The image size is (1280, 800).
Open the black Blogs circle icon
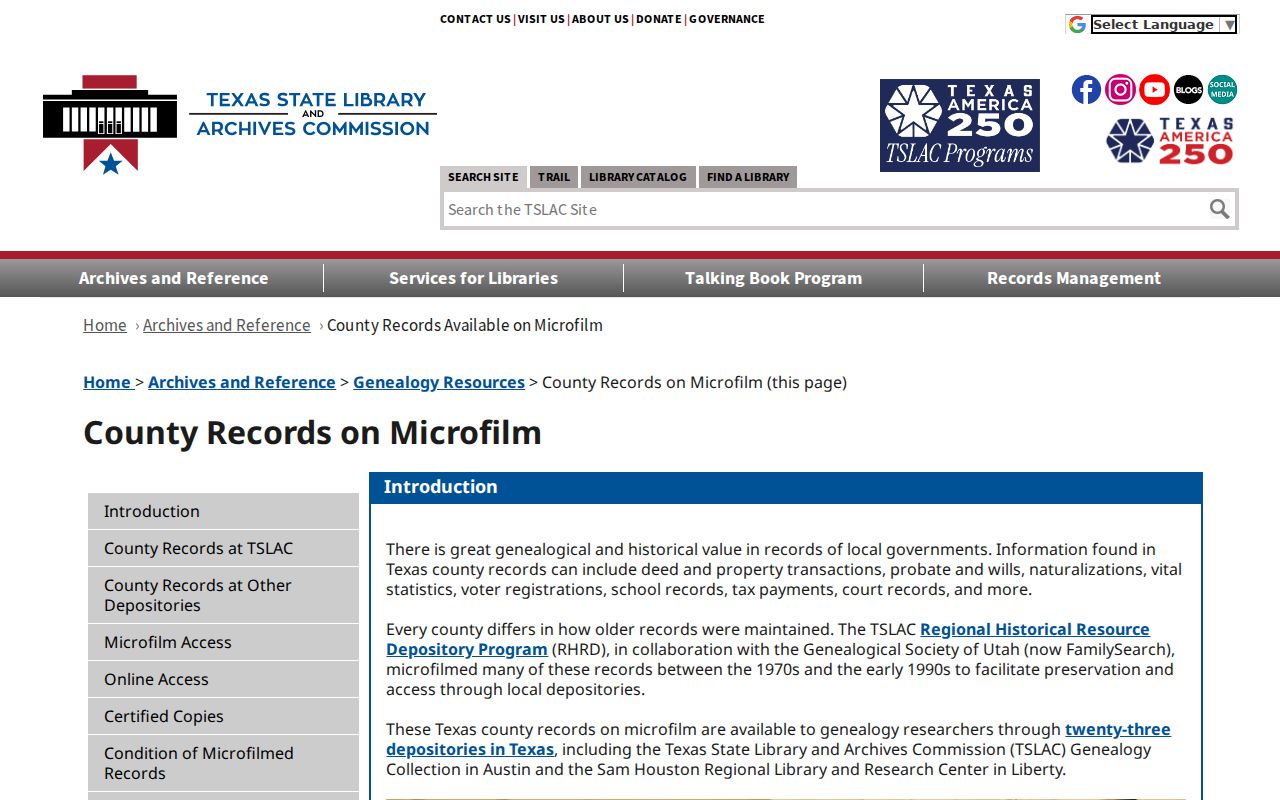(x=1188, y=90)
